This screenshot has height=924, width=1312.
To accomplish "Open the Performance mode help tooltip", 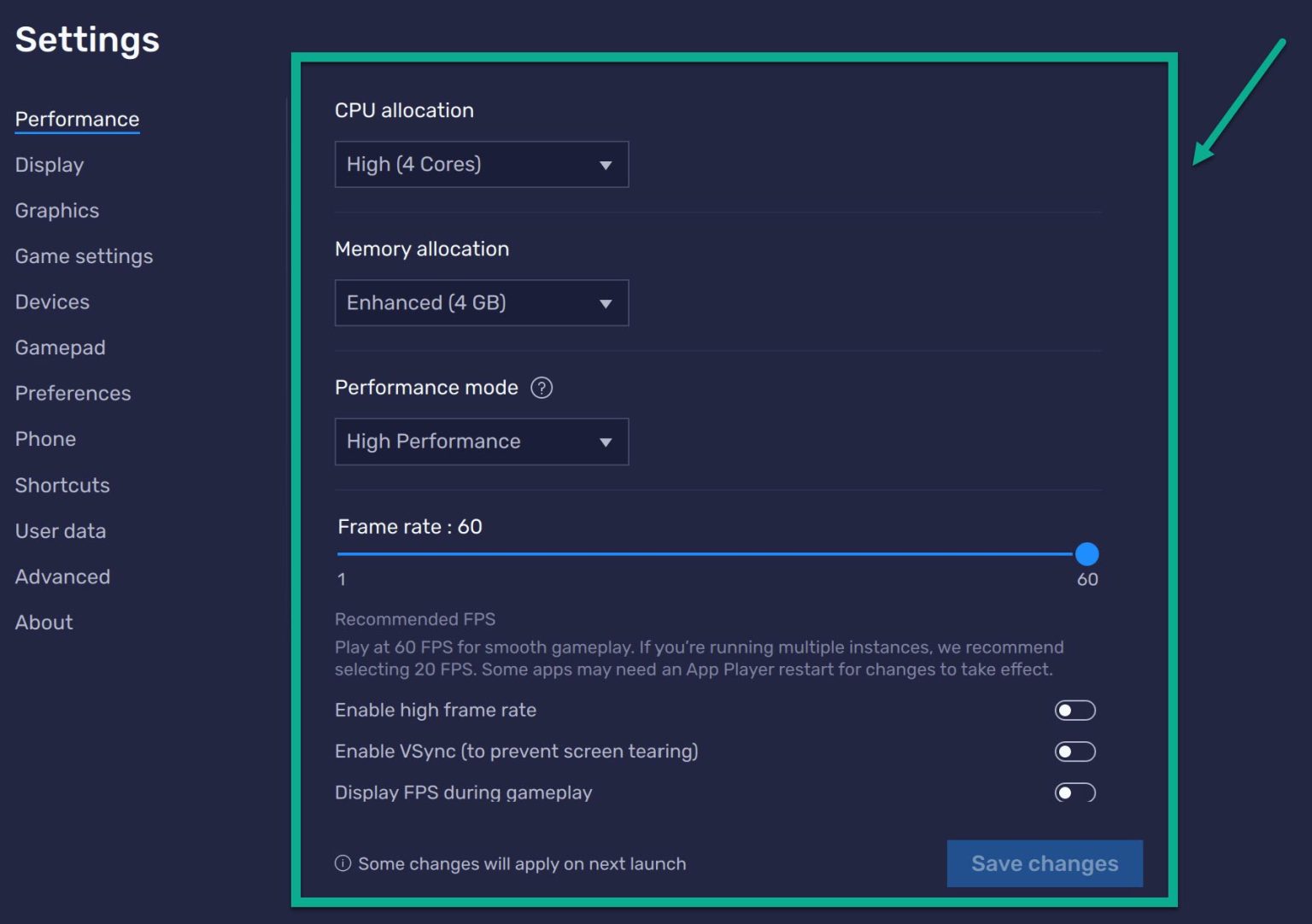I will coord(543,388).
